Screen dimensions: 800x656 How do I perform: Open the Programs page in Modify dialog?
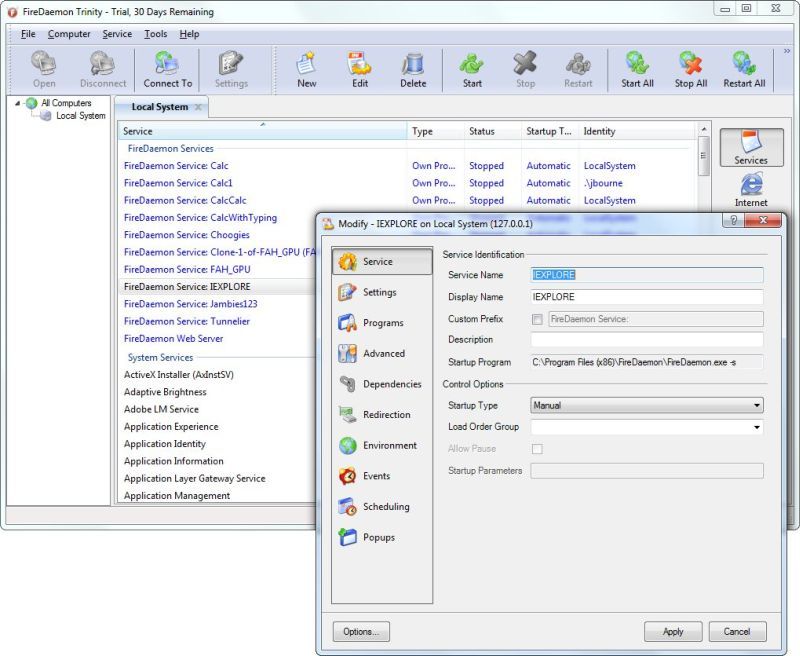point(382,323)
